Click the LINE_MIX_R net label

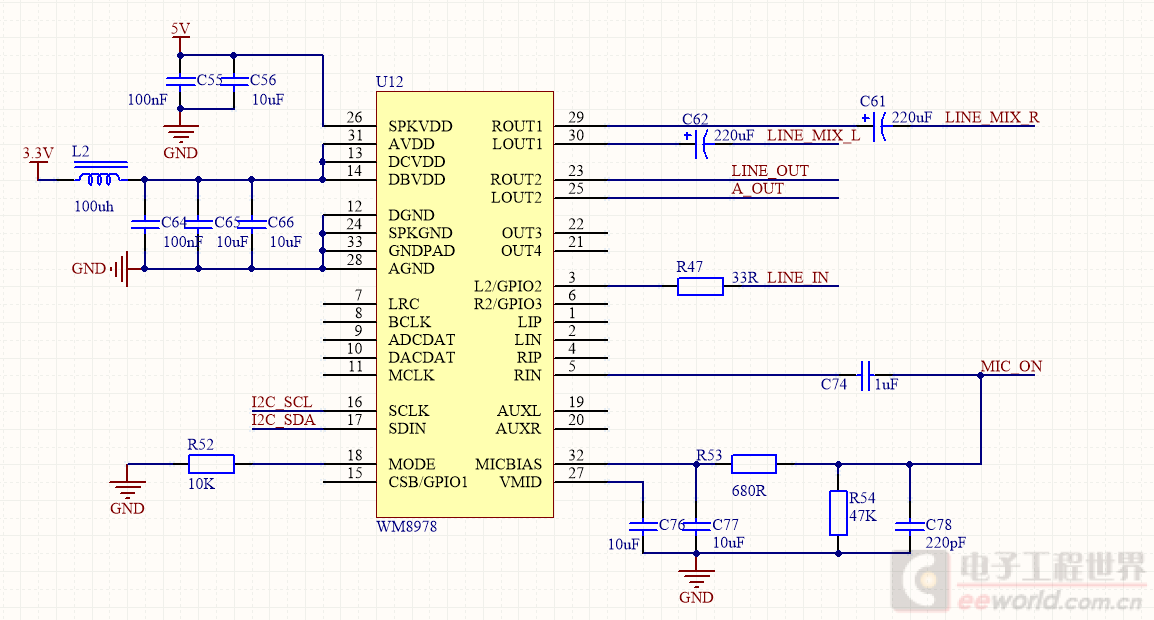992,118
